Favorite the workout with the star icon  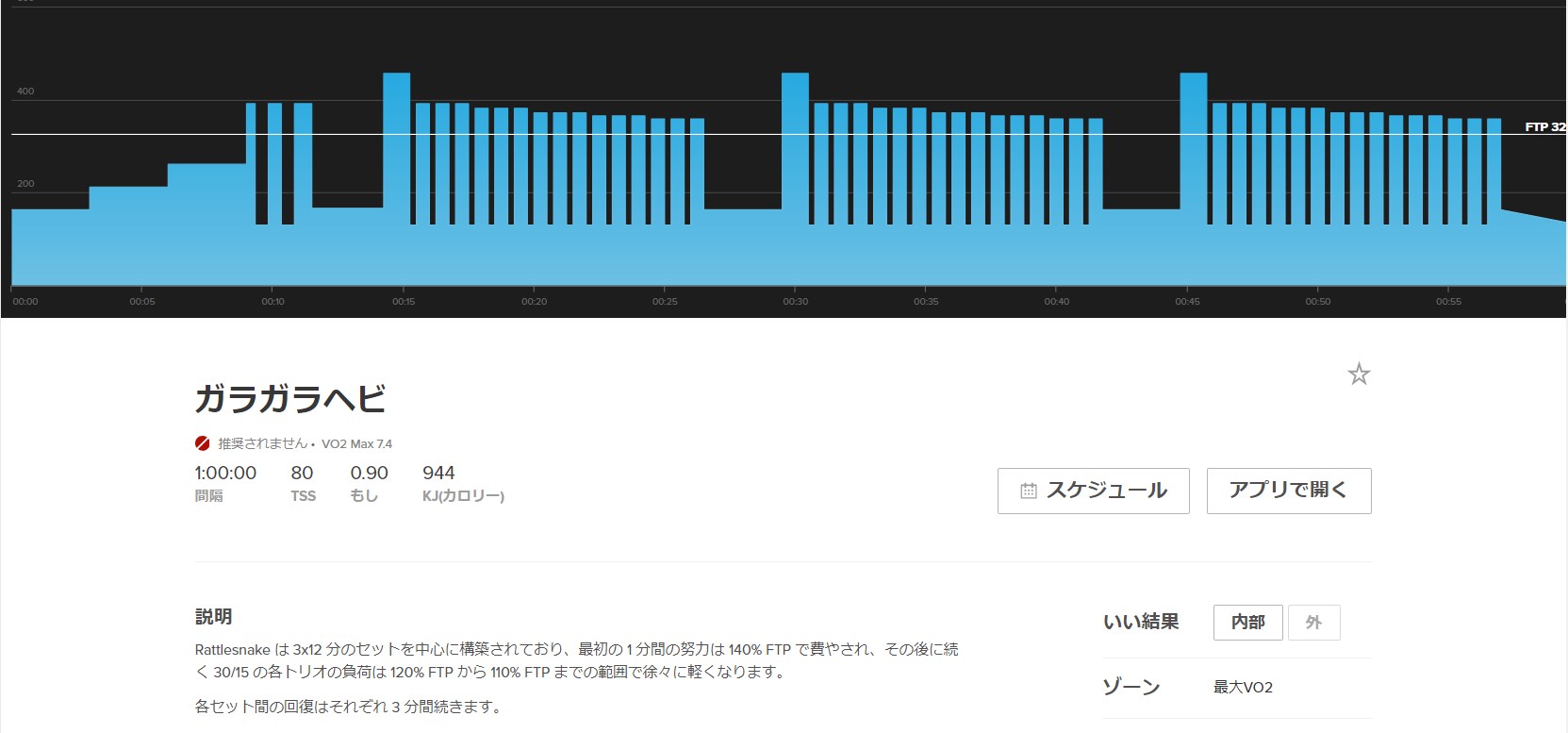1359,375
